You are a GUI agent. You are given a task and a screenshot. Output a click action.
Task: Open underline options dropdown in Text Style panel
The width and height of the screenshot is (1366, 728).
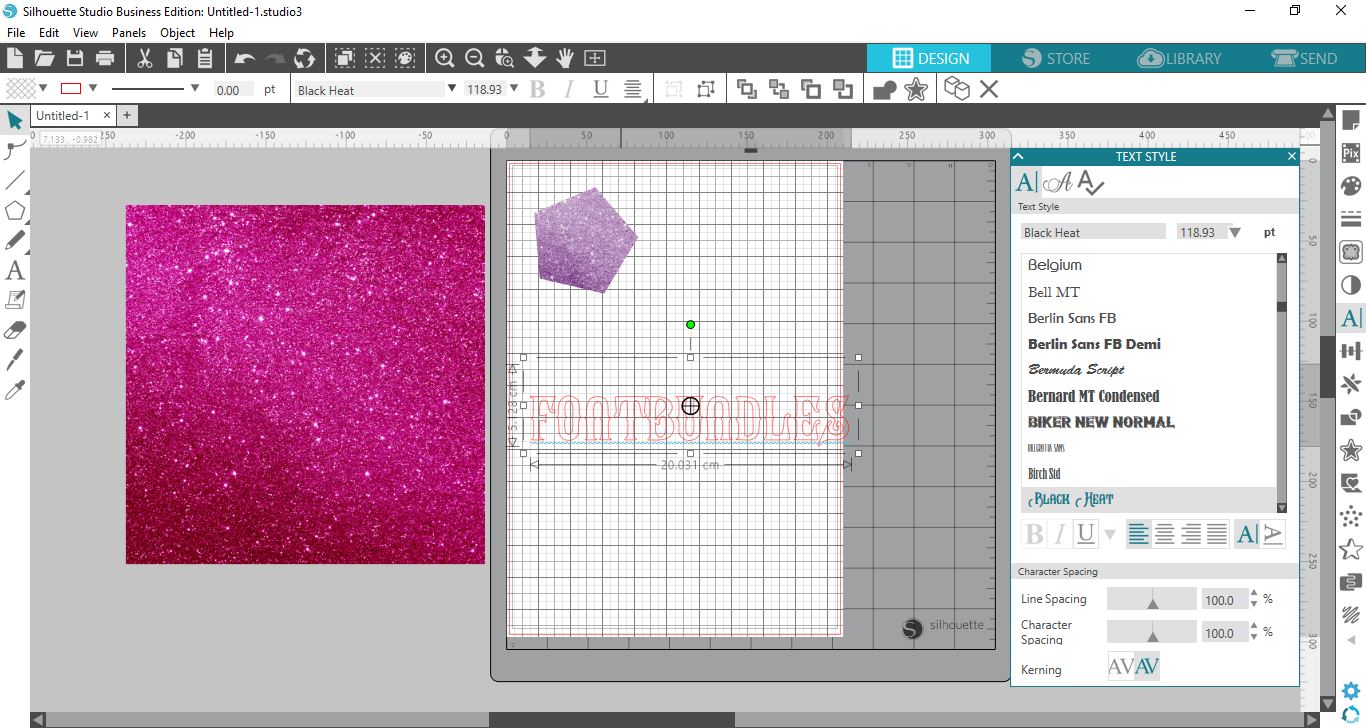(x=1109, y=535)
